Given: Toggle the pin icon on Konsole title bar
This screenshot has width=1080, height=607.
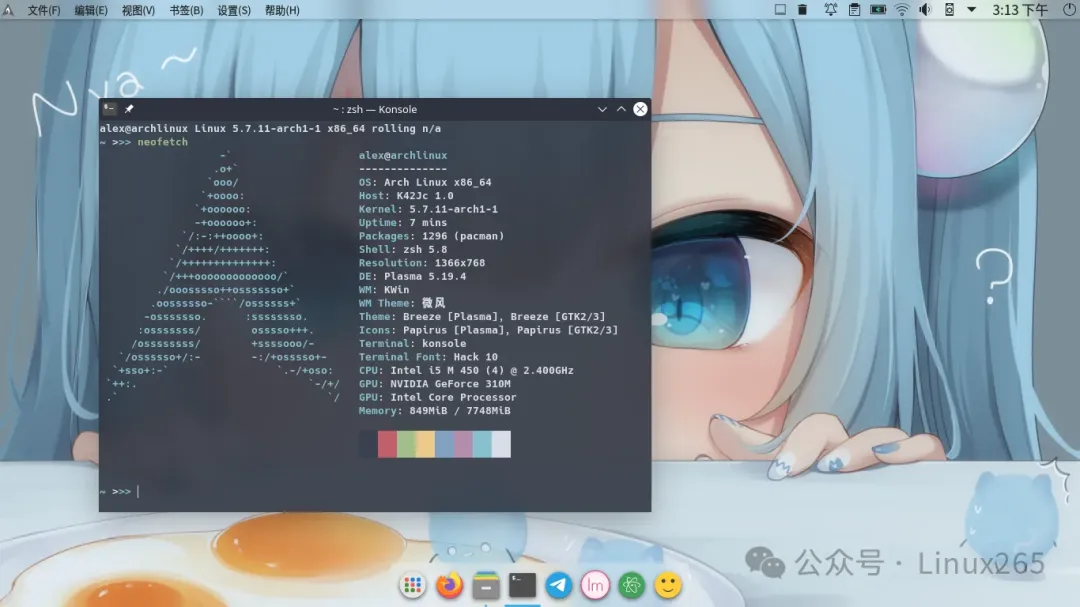Looking at the screenshot, I should click(x=129, y=109).
